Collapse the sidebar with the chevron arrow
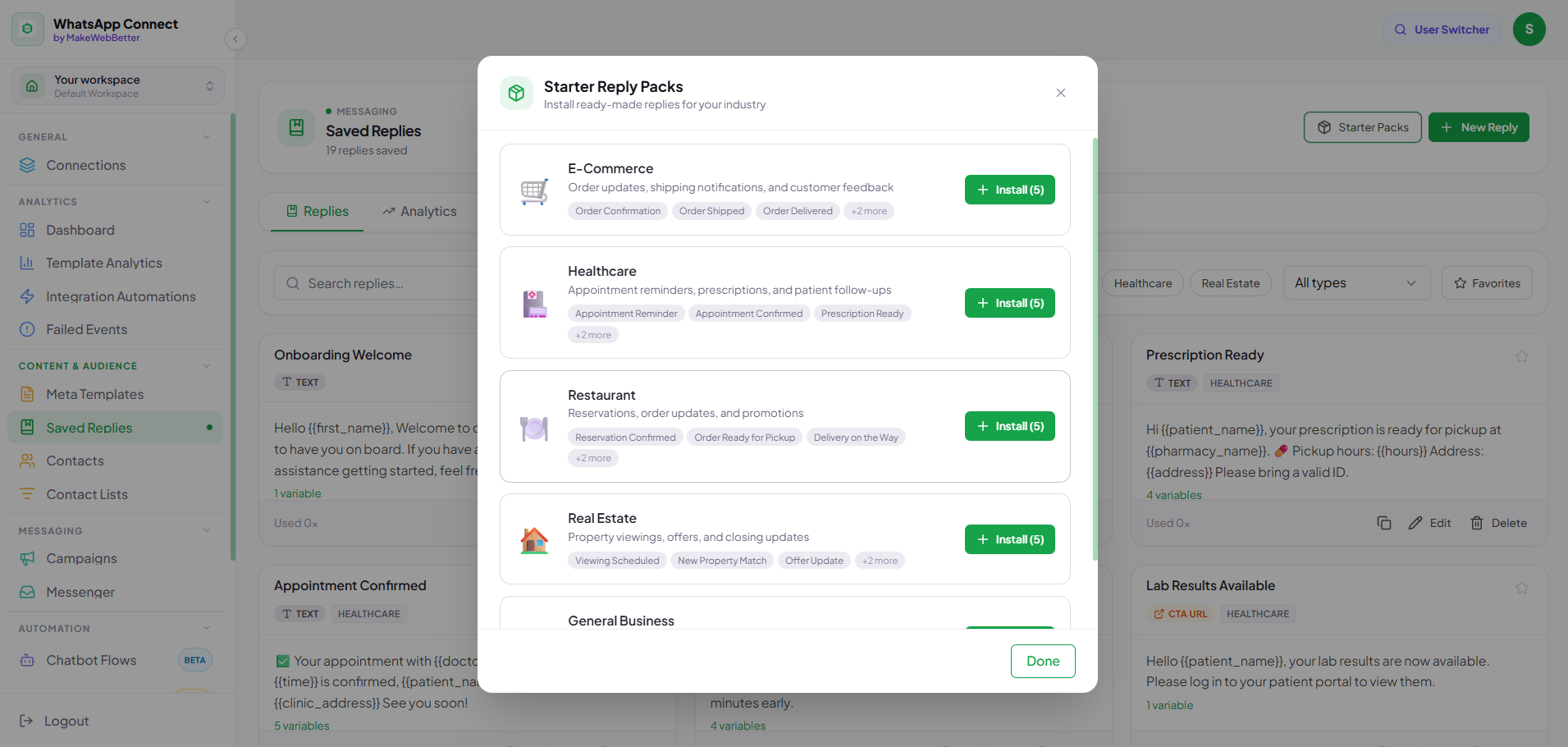This screenshot has height=747, width=1568. (x=235, y=39)
